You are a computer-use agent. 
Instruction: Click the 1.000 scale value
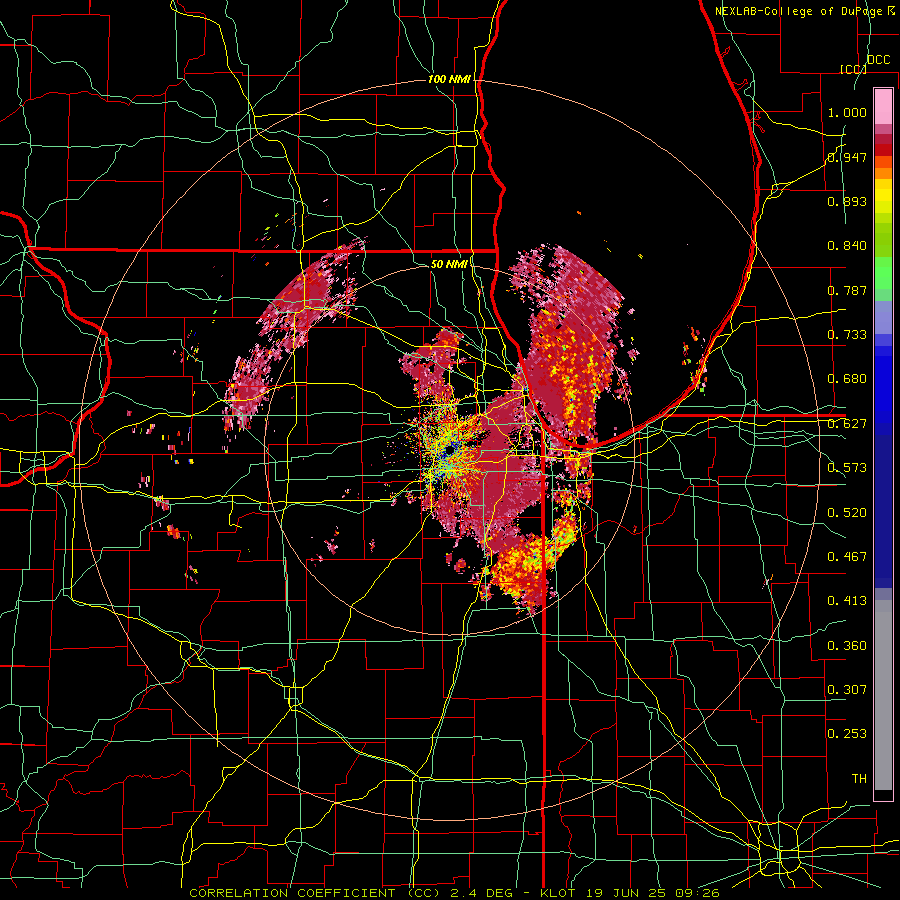tap(847, 112)
